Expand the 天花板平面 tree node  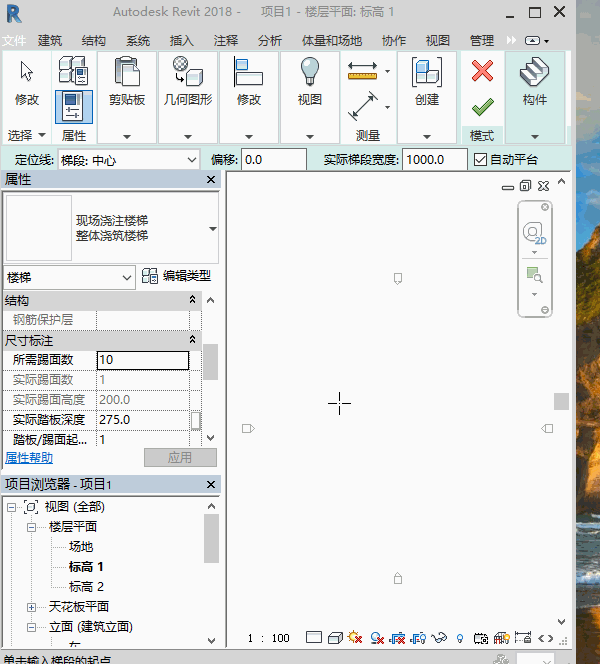31,607
